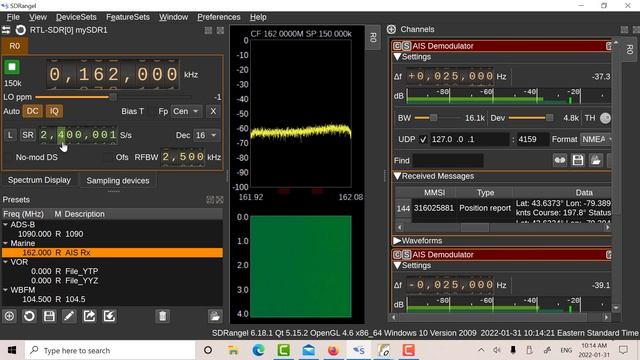This screenshot has width=640, height=360.
Task: Open SDRangel app in Windows taskbar
Action: pyautogui.click(x=359, y=350)
